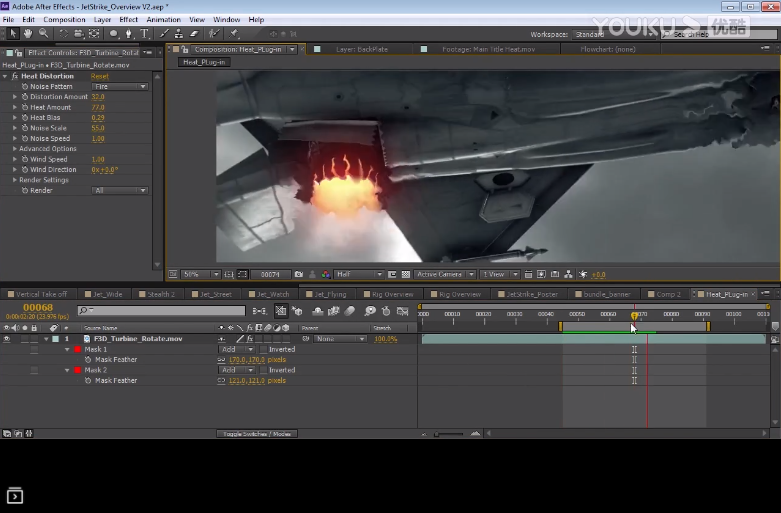Switch to JetStrike_Poster timeline tab
The height and width of the screenshot is (513, 781).
532,294
